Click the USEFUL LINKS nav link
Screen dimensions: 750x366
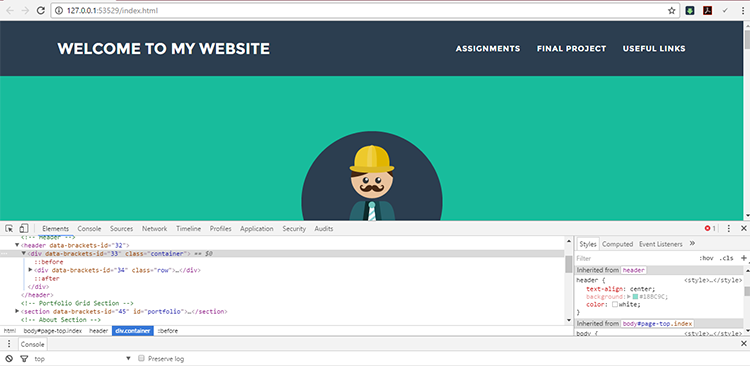coord(654,49)
